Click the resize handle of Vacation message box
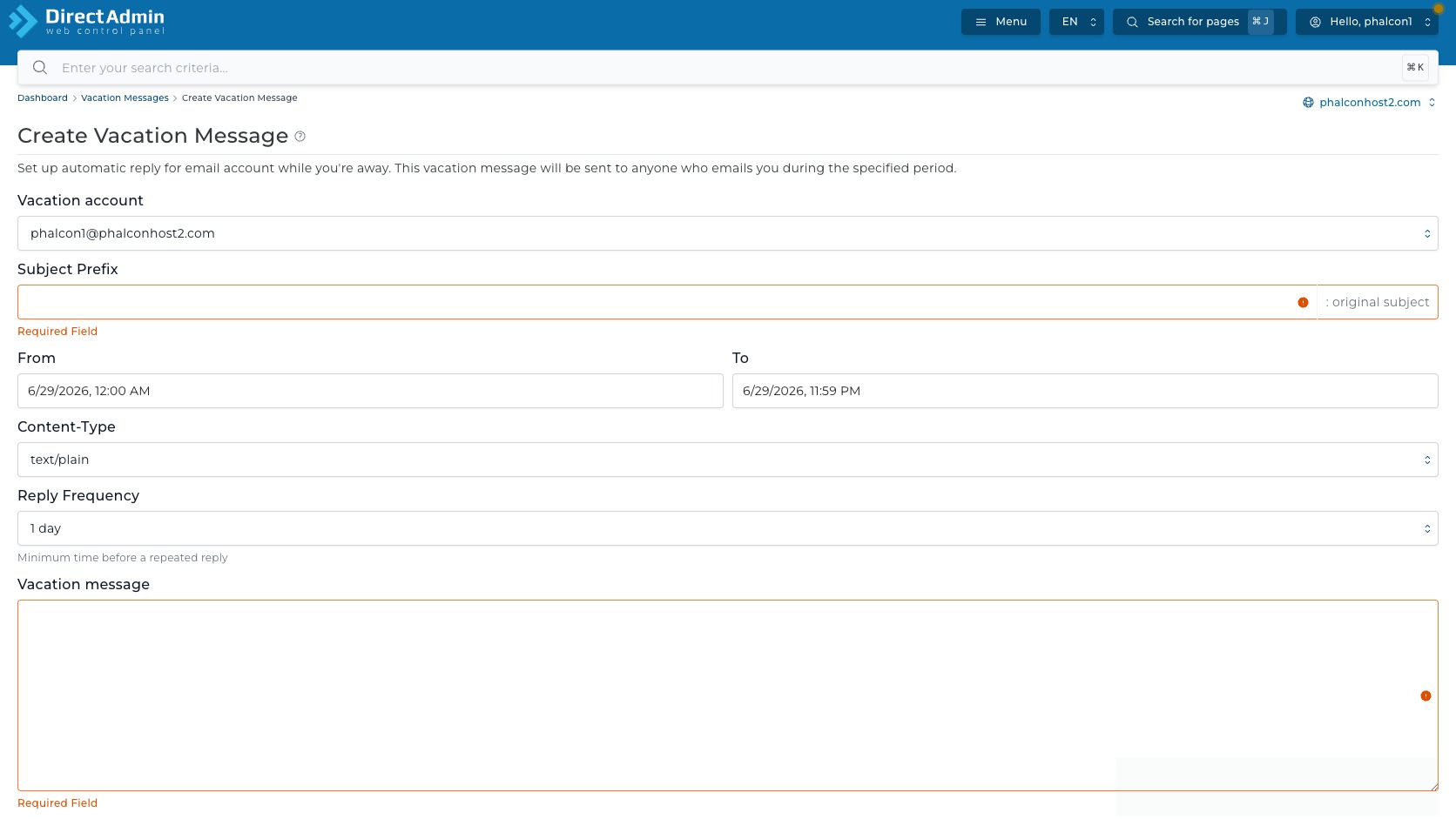The width and height of the screenshot is (1456, 819). point(1433,786)
